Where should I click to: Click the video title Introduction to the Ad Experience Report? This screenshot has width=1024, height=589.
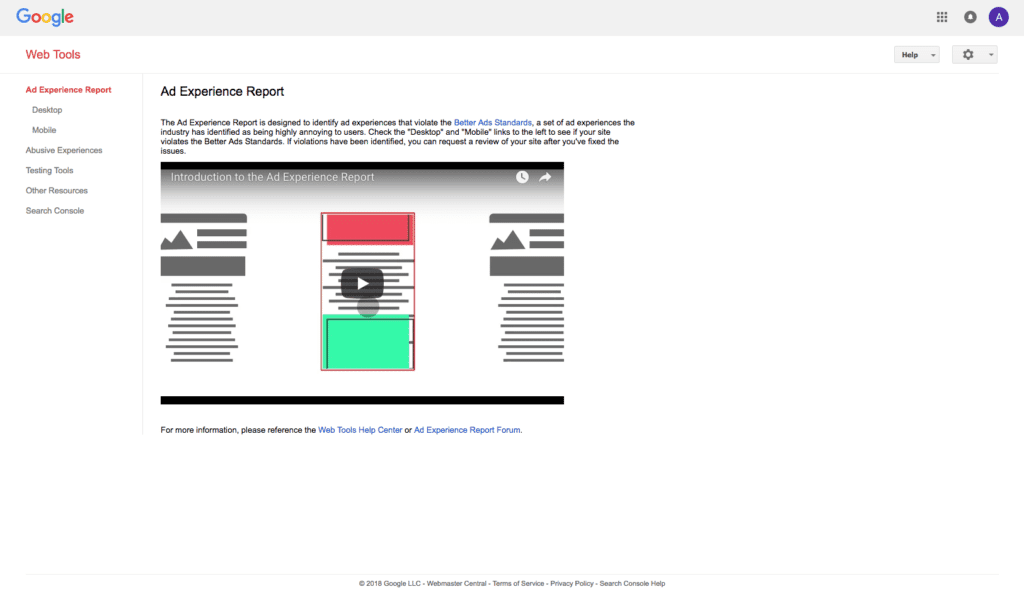(272, 177)
